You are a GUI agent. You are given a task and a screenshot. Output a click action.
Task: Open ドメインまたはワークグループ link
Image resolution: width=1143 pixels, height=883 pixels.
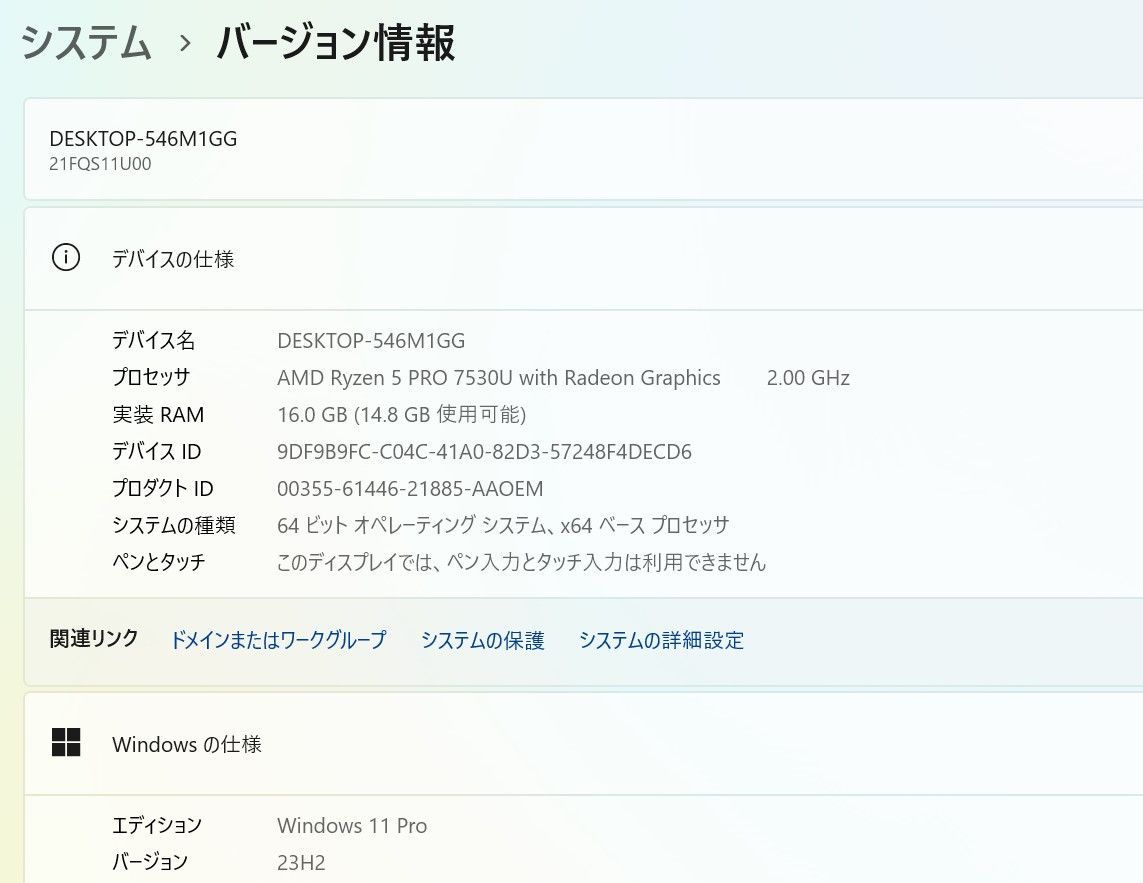point(278,639)
